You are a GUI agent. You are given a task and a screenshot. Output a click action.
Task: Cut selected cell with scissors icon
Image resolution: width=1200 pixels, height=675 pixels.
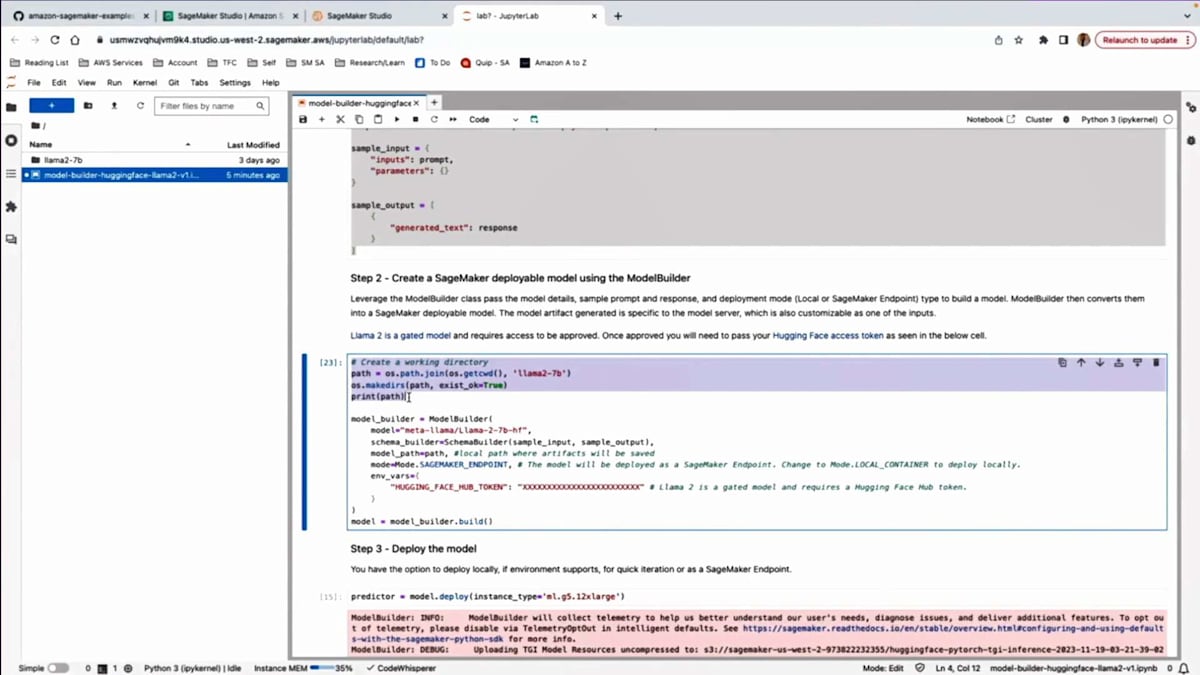tap(340, 119)
